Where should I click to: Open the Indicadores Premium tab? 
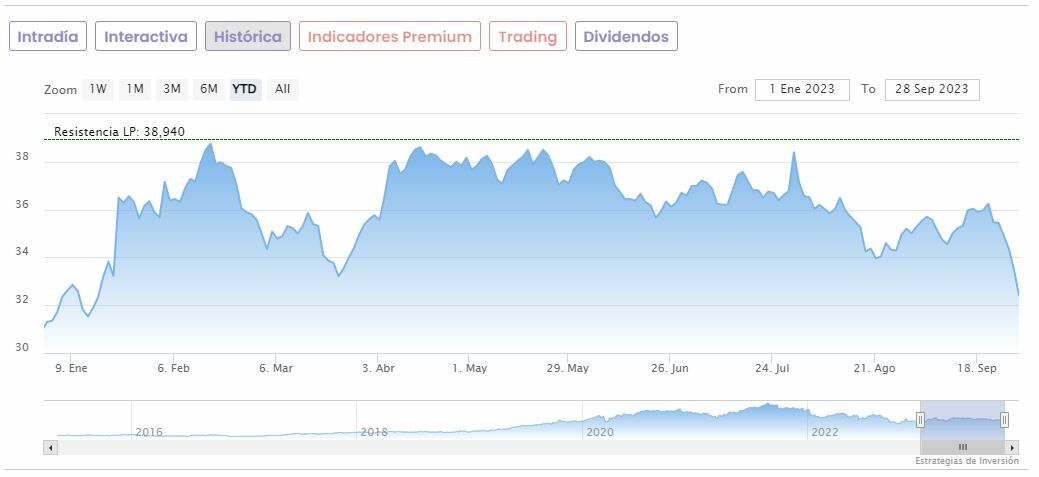point(389,37)
